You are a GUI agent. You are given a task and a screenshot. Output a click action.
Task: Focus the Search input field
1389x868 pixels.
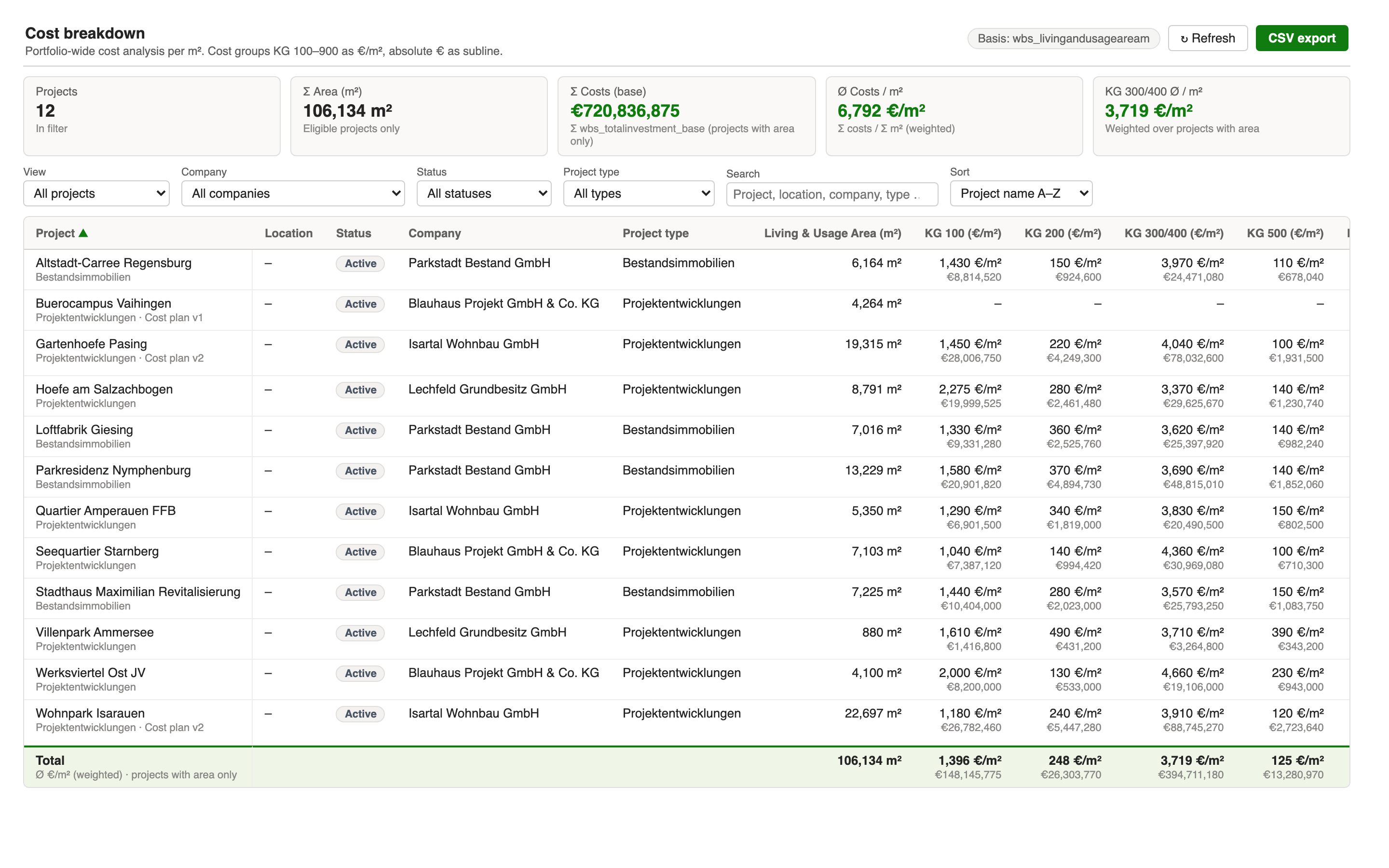click(x=831, y=195)
